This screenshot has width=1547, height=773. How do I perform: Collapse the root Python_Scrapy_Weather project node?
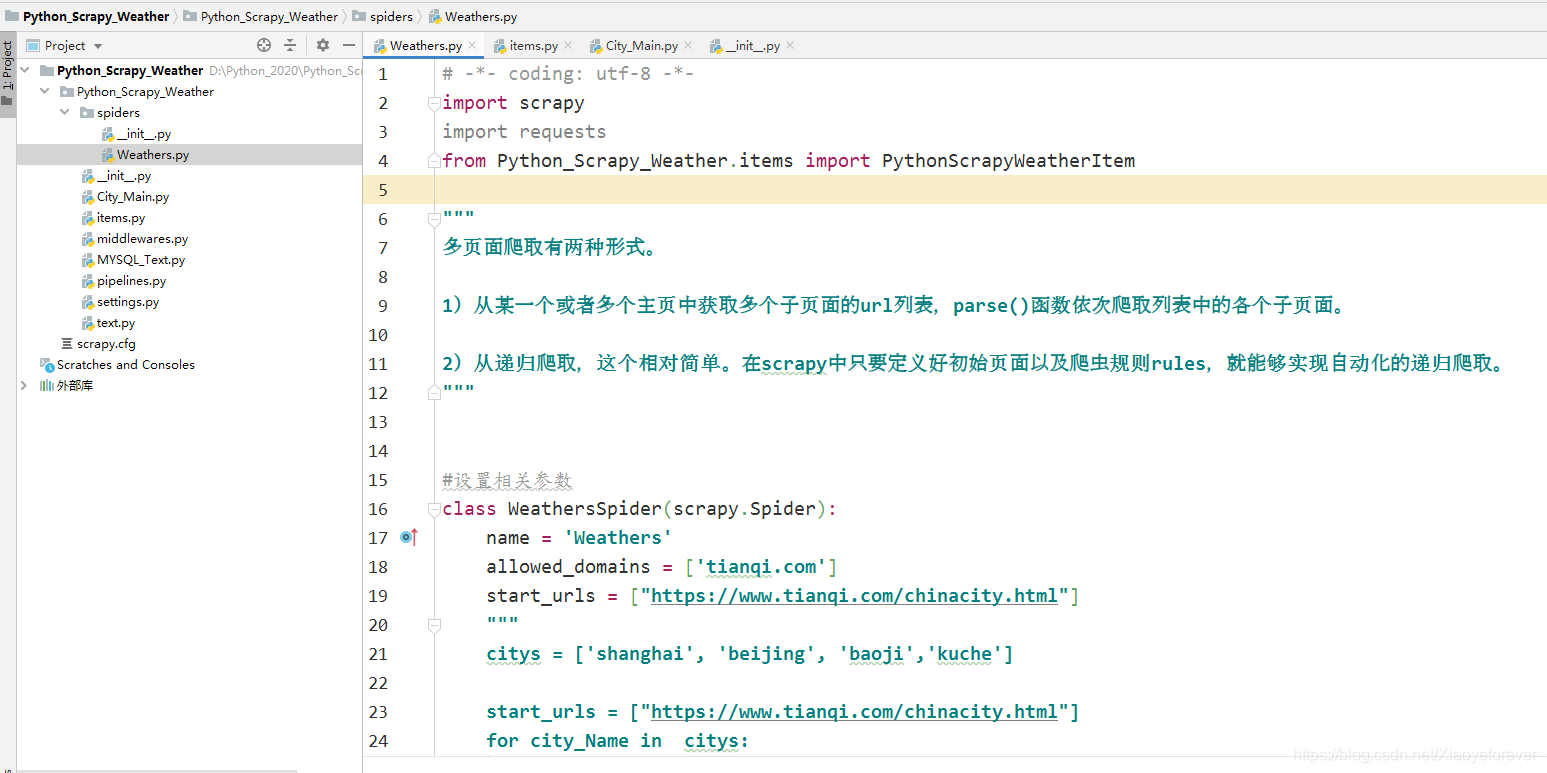click(25, 71)
